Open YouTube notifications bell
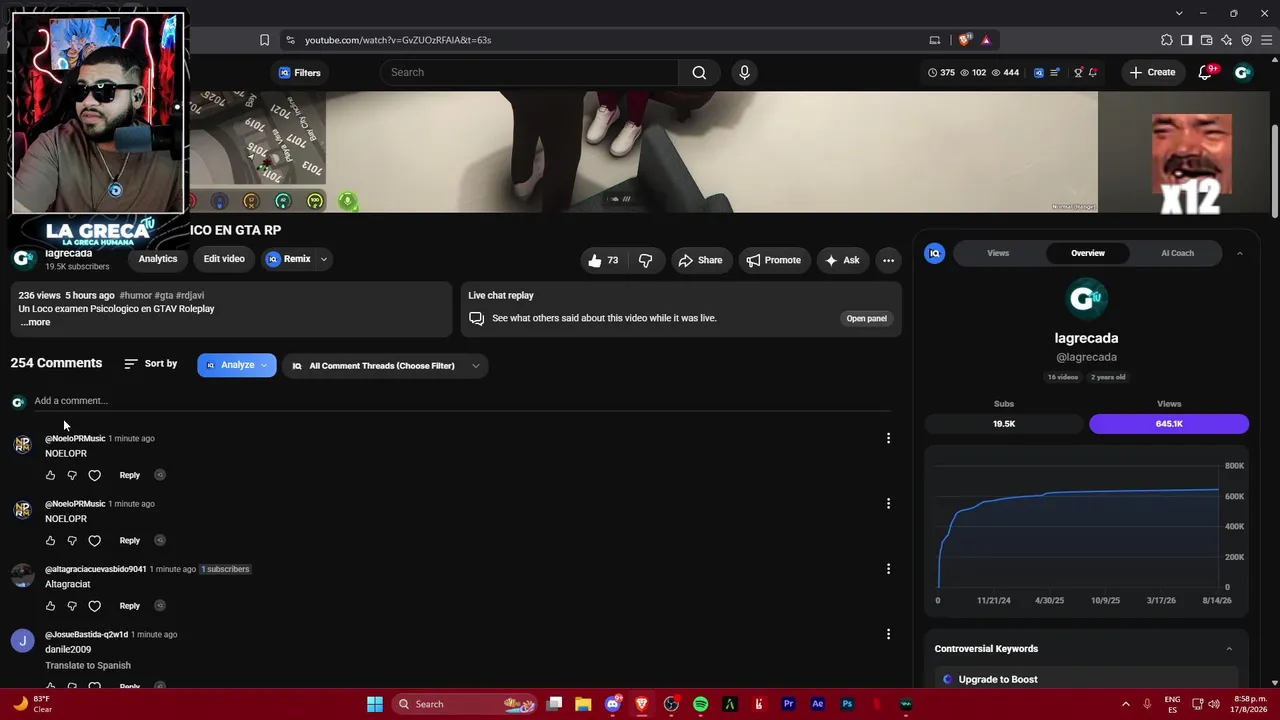The height and width of the screenshot is (720, 1280). (x=1205, y=72)
